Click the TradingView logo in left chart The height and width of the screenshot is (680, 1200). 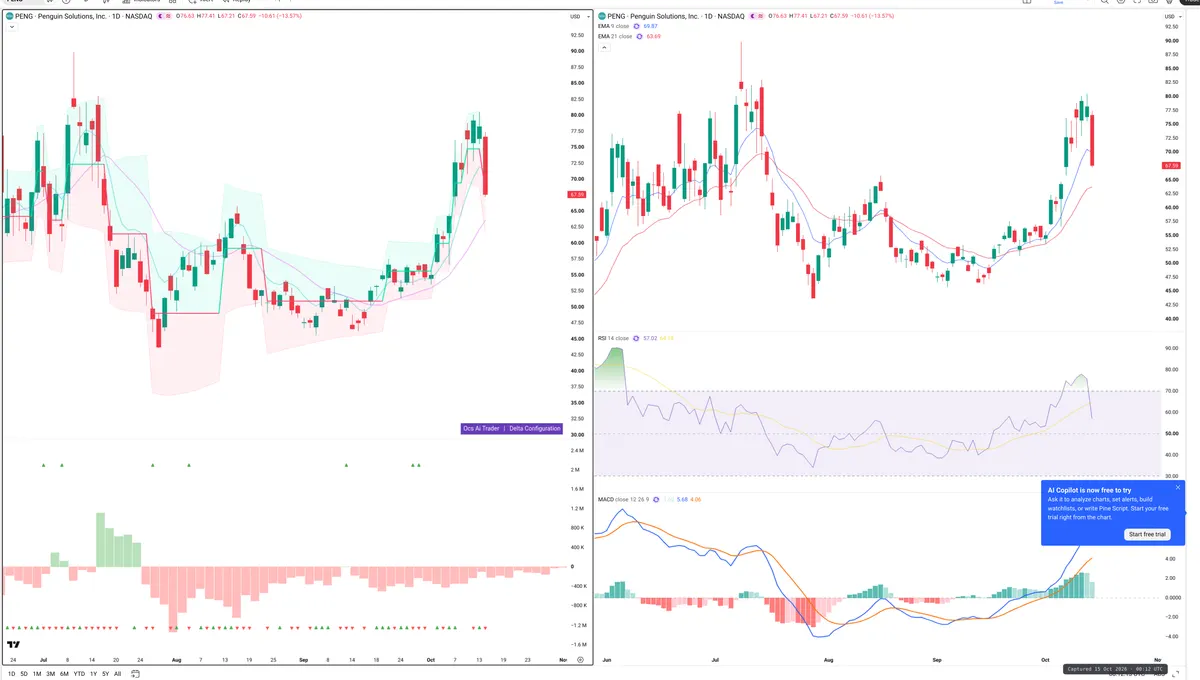click(x=14, y=645)
